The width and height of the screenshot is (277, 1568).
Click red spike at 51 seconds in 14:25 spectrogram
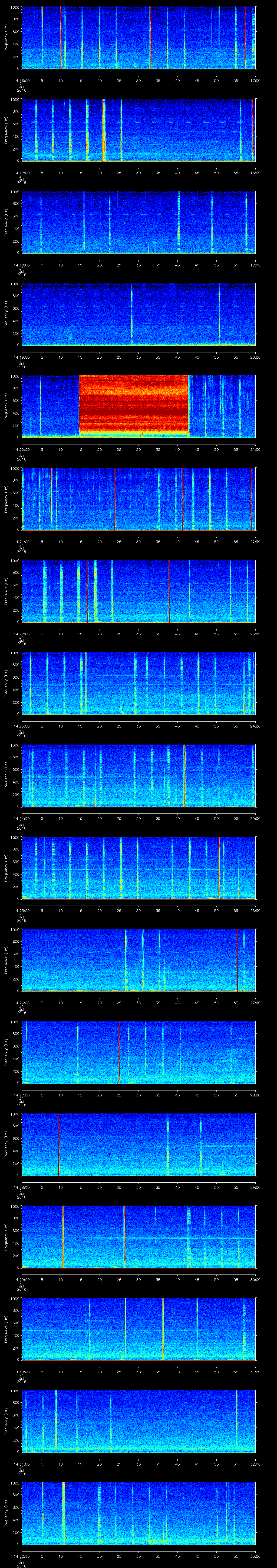[x=219, y=868]
